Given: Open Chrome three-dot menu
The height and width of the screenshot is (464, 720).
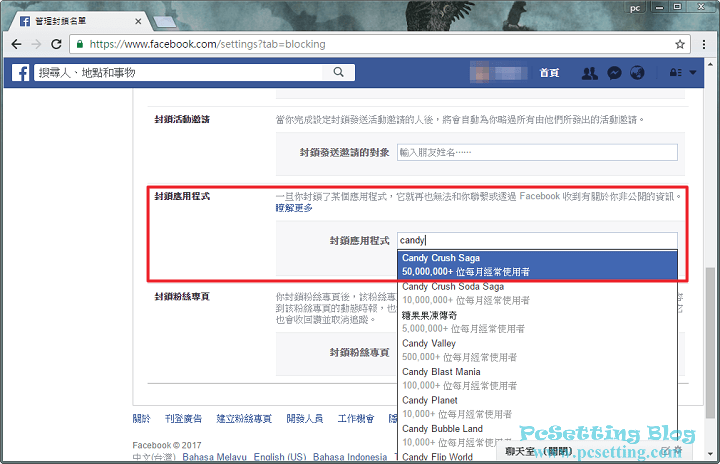Looking at the screenshot, I should click(x=703, y=44).
